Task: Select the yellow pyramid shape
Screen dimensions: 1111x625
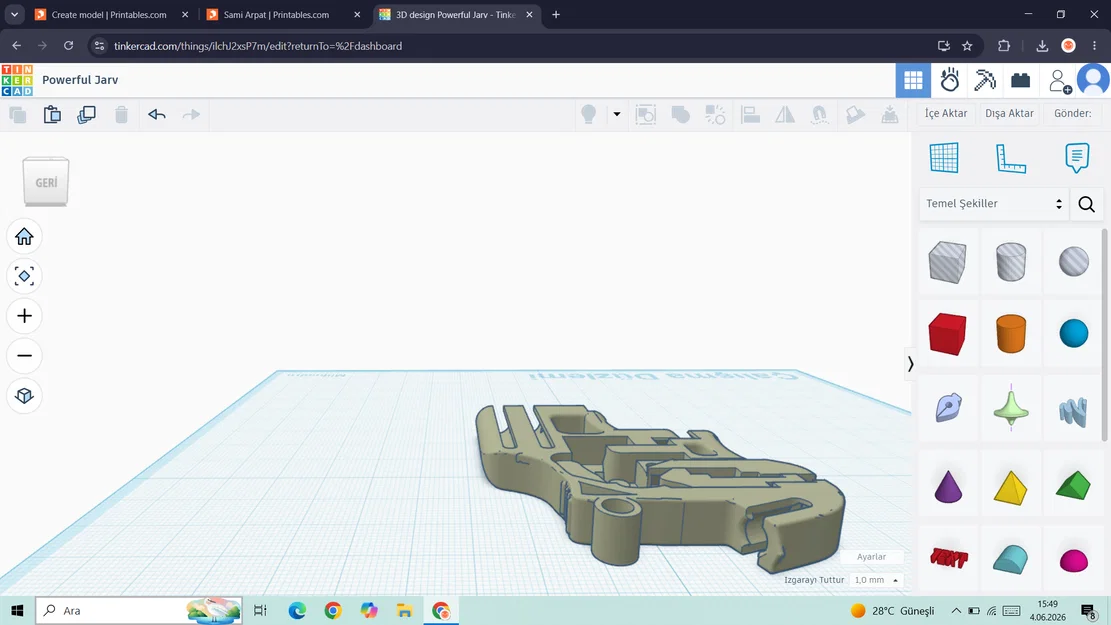Action: [1010, 488]
